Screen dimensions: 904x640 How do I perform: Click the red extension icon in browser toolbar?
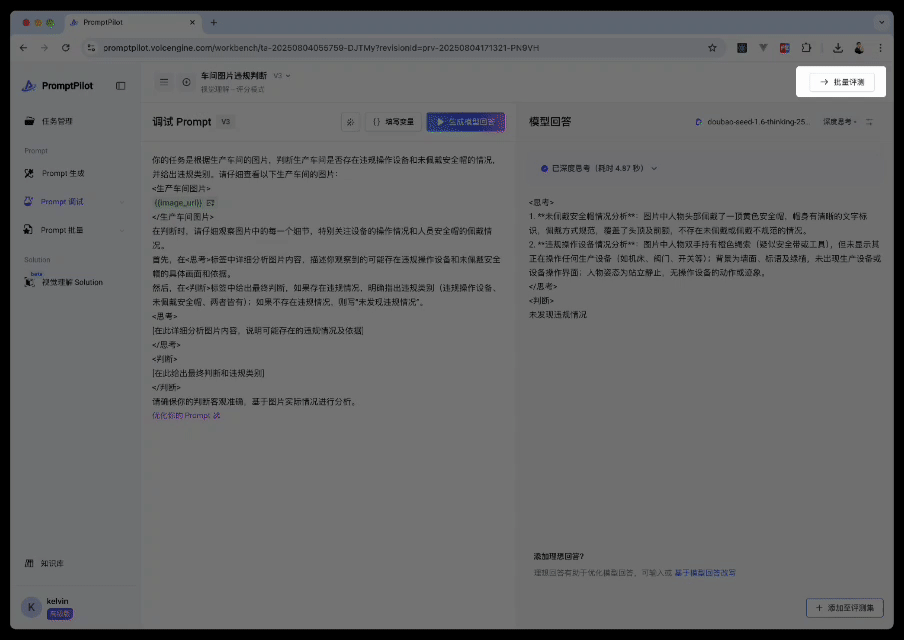(x=785, y=48)
